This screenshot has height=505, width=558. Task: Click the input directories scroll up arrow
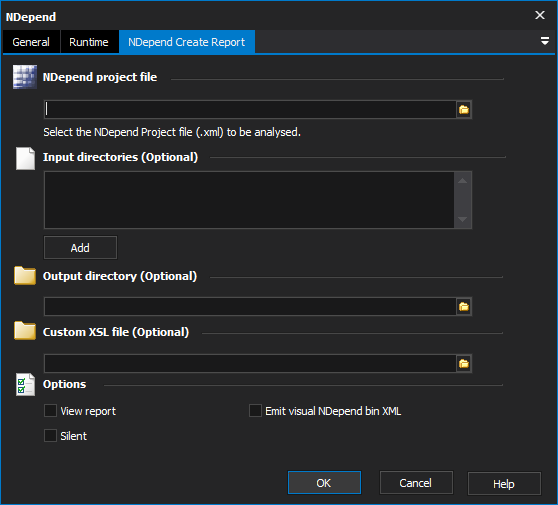[463, 181]
